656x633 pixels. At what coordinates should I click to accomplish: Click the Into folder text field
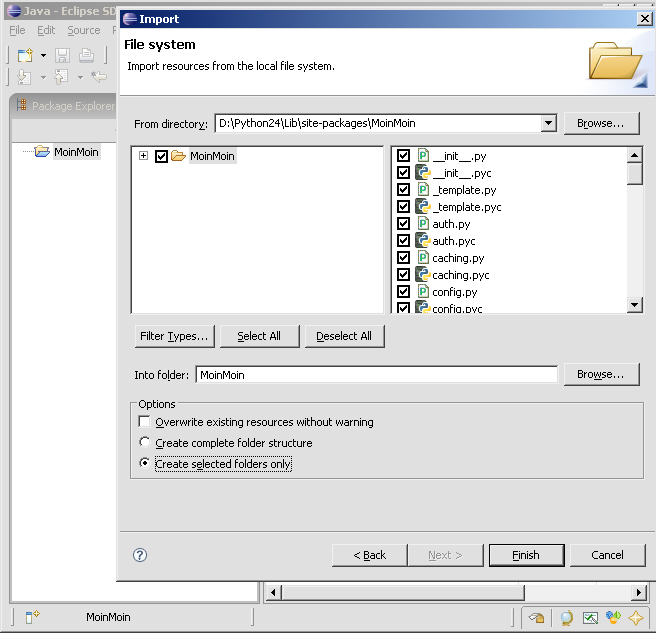tap(376, 375)
